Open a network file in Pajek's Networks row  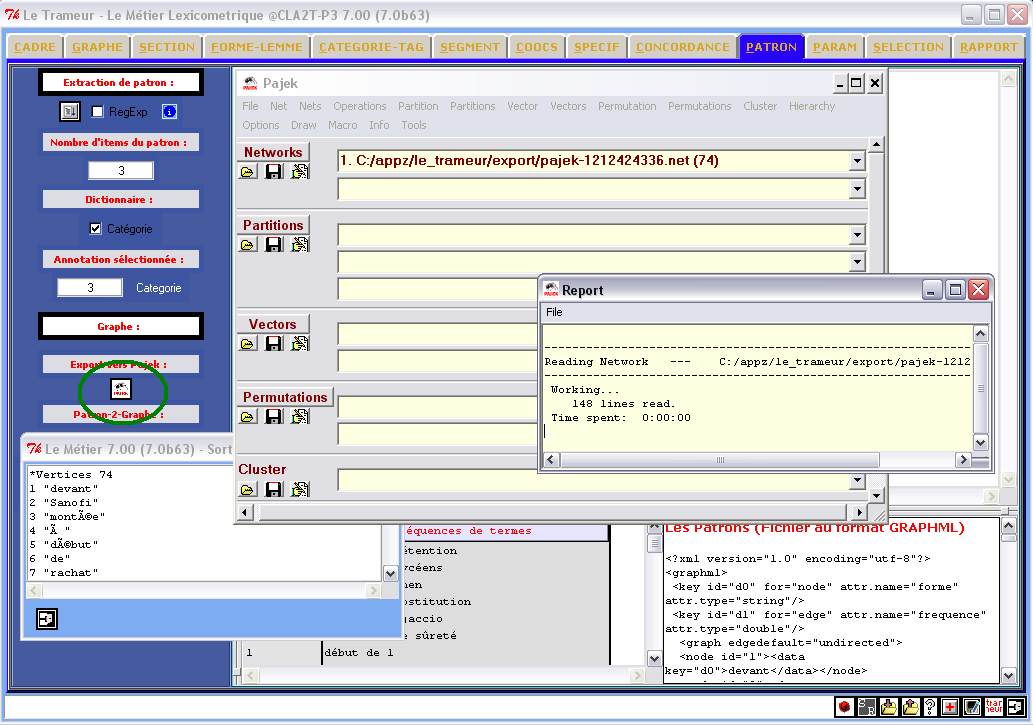(x=248, y=172)
